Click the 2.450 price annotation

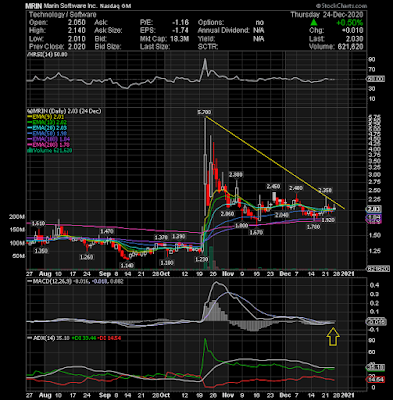point(273,186)
